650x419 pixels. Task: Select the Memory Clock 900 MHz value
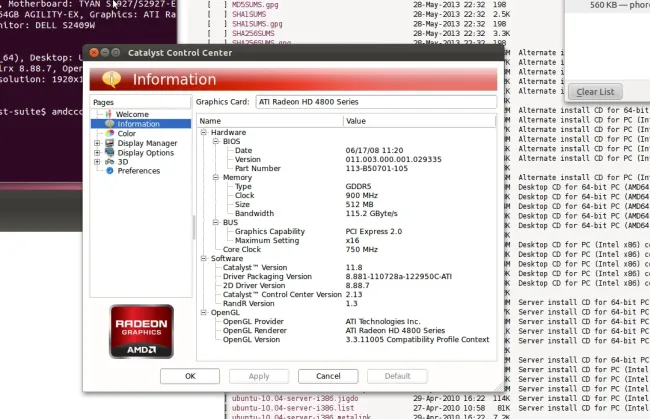[361, 196]
